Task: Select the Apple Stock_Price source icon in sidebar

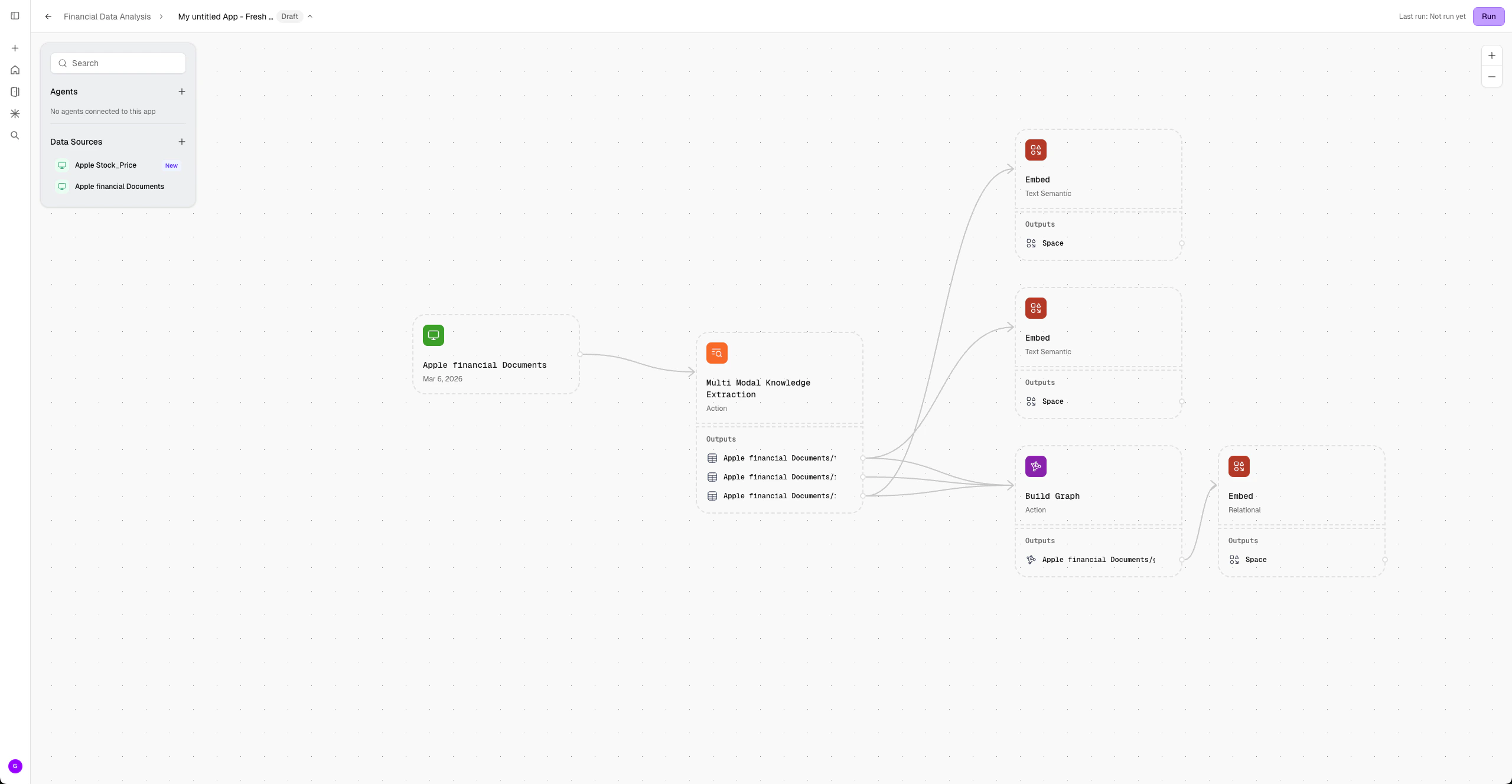Action: point(62,165)
